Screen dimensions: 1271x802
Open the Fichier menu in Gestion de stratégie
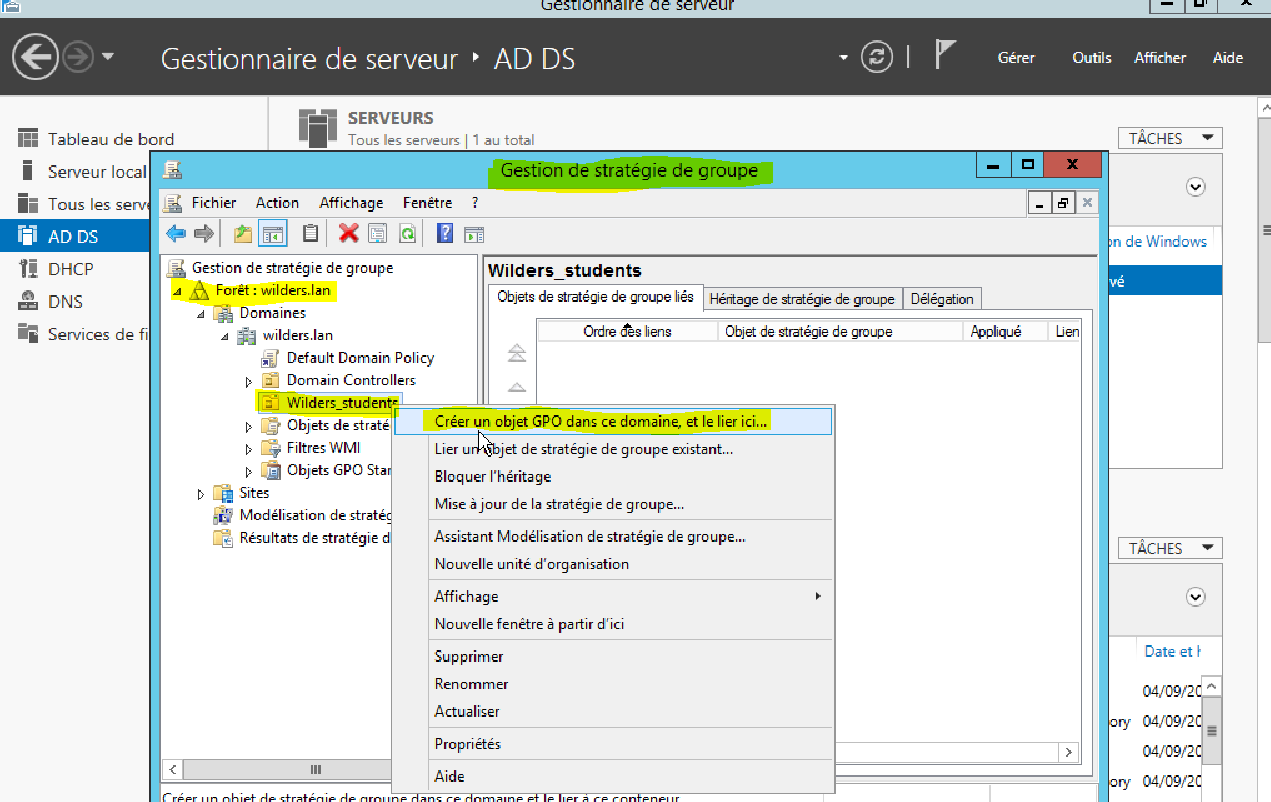(214, 202)
